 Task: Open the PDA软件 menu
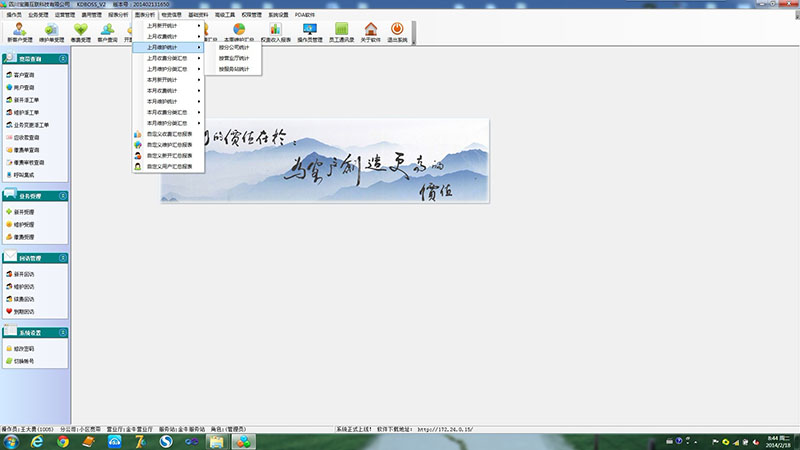[305, 15]
